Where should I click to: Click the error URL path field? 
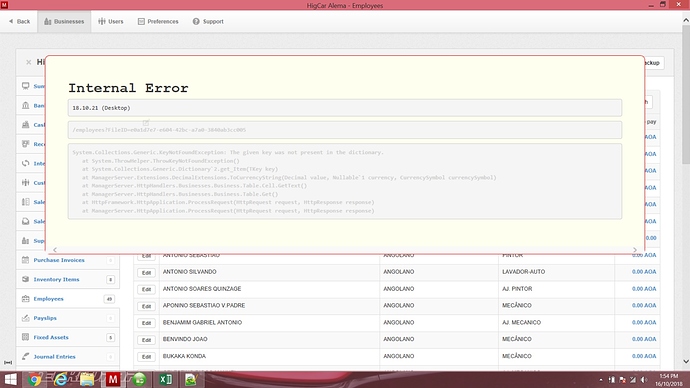(345, 130)
